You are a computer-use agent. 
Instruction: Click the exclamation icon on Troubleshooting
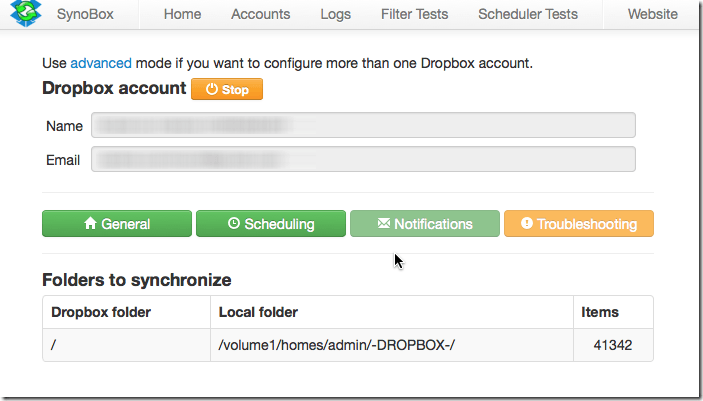[x=527, y=223]
